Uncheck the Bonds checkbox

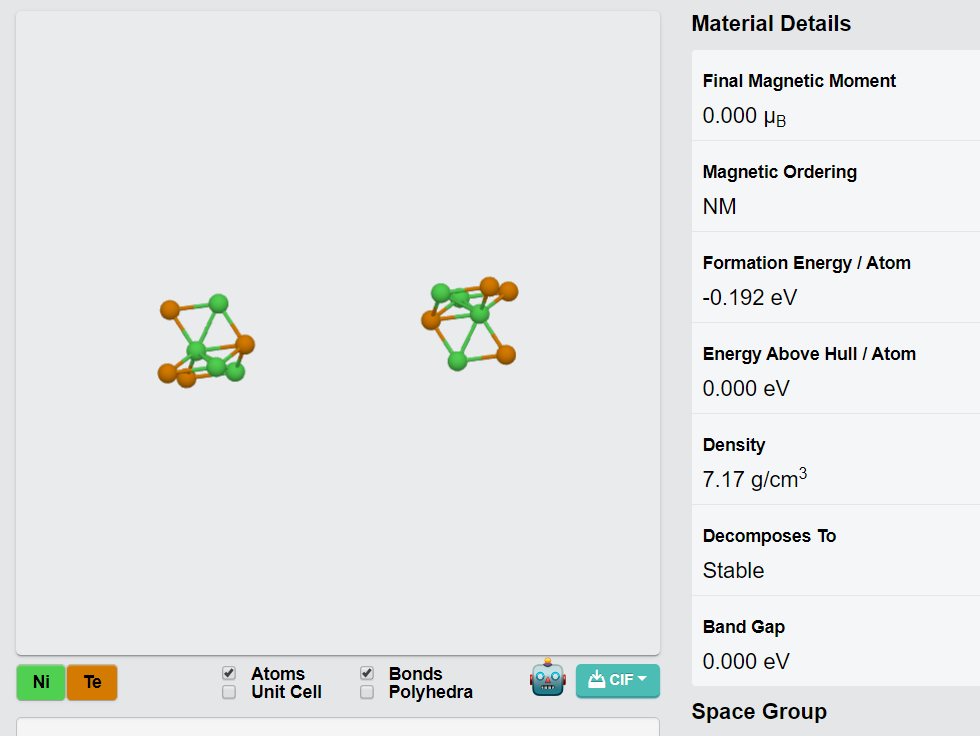coord(367,673)
